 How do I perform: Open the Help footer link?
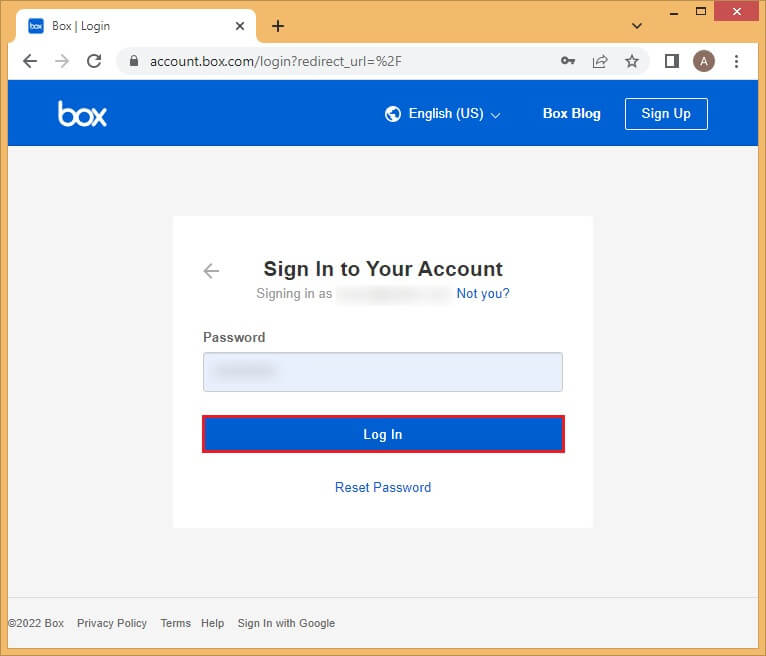tap(213, 623)
